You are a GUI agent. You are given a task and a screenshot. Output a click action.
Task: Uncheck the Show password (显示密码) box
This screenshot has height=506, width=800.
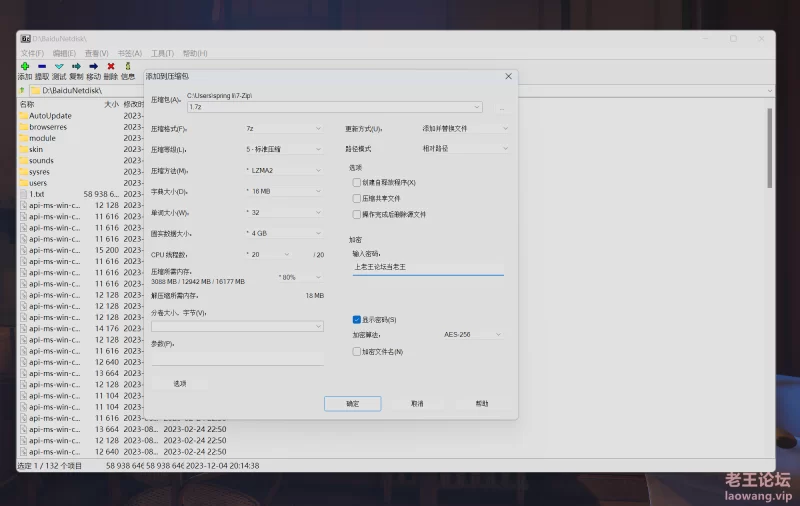357,319
